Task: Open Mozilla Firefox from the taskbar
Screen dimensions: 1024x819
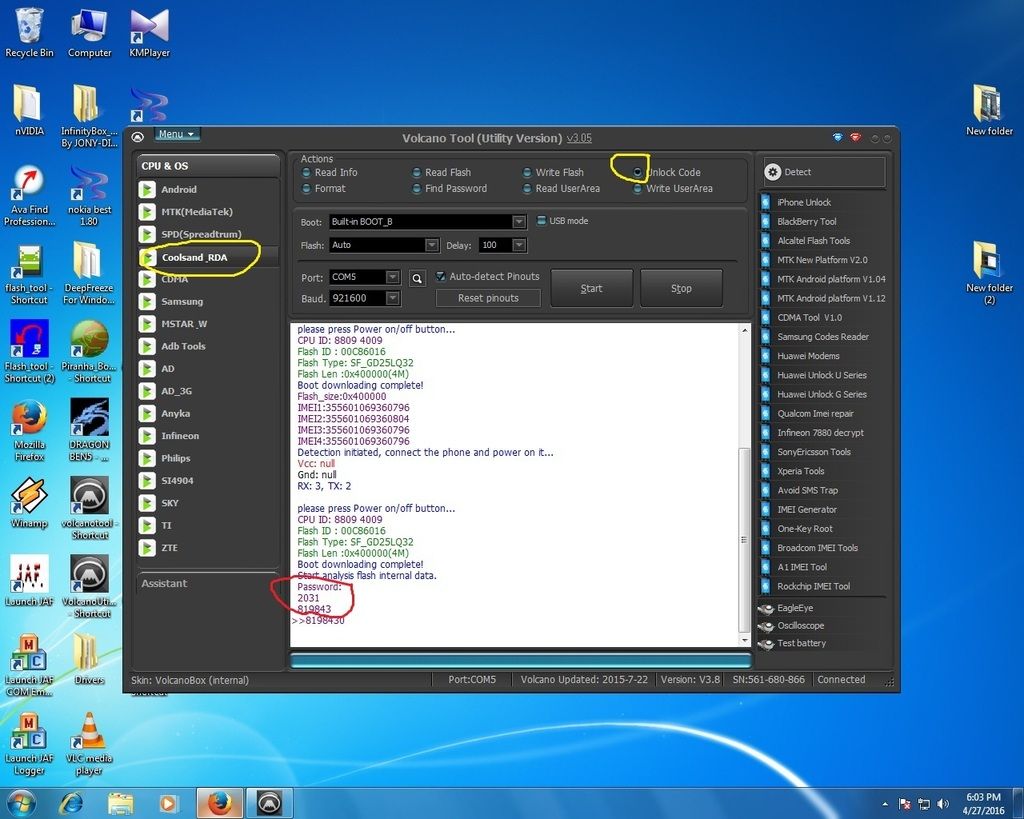Action: click(x=220, y=803)
